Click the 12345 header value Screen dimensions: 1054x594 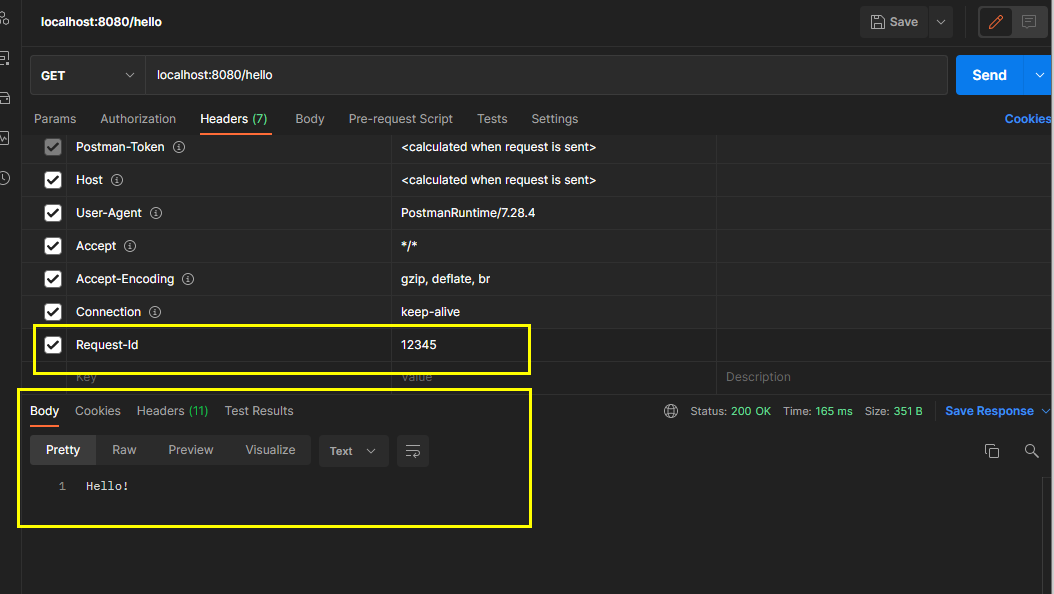pyautogui.click(x=419, y=345)
